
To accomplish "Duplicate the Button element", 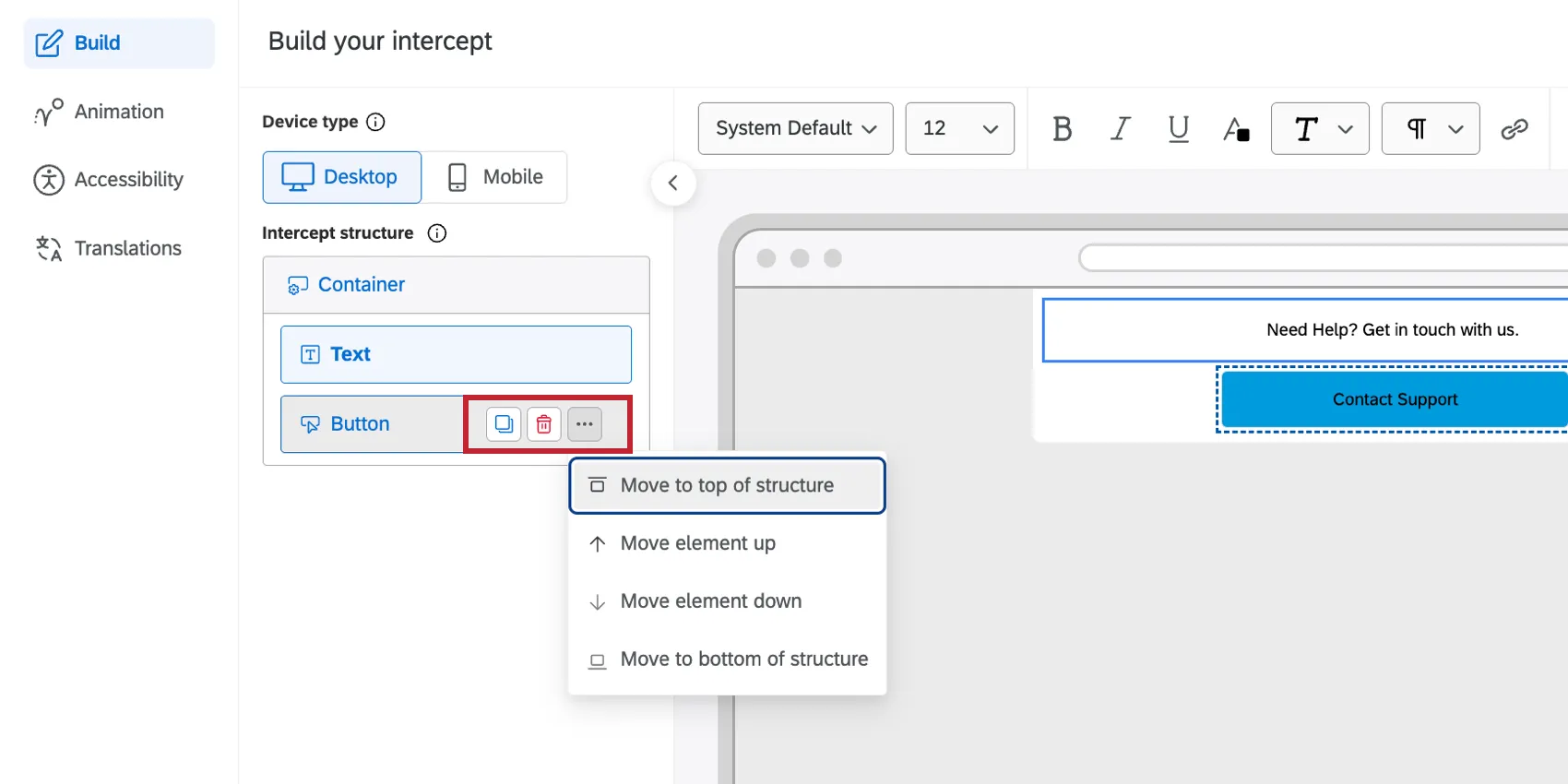I will (x=504, y=424).
